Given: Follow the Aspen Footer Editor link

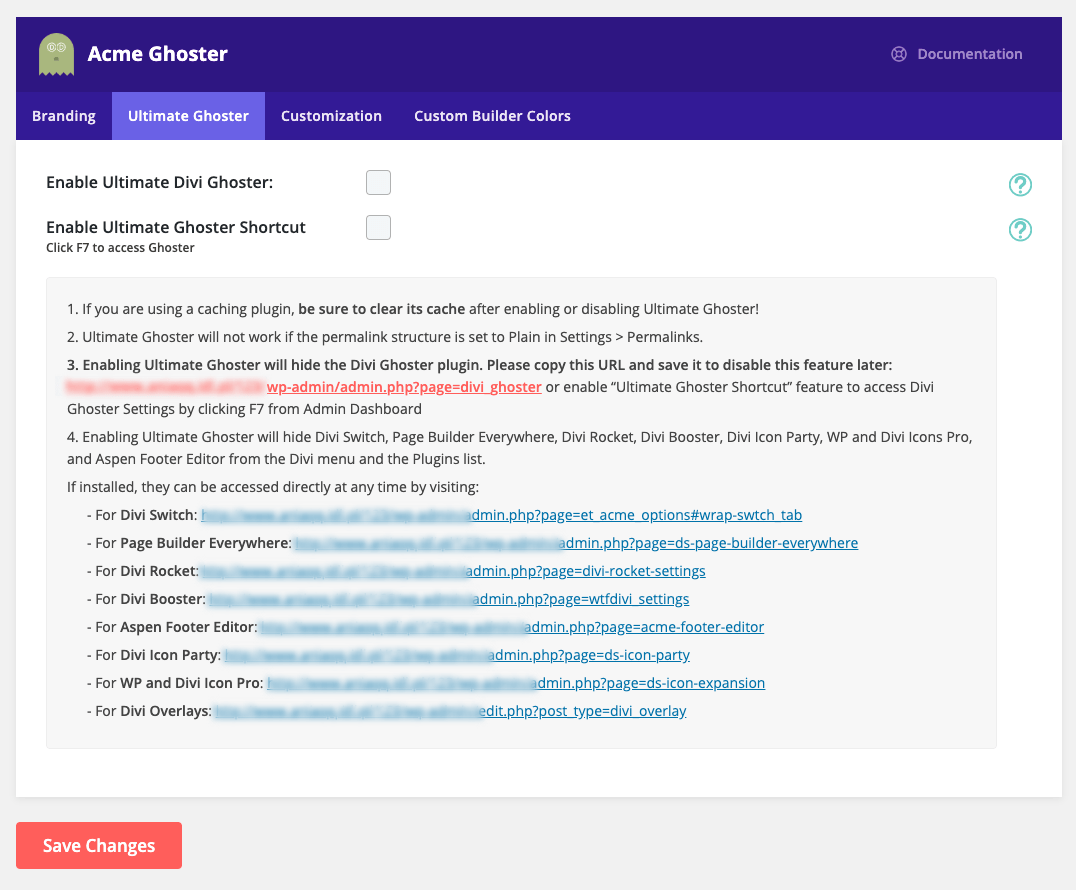Looking at the screenshot, I should [x=511, y=627].
